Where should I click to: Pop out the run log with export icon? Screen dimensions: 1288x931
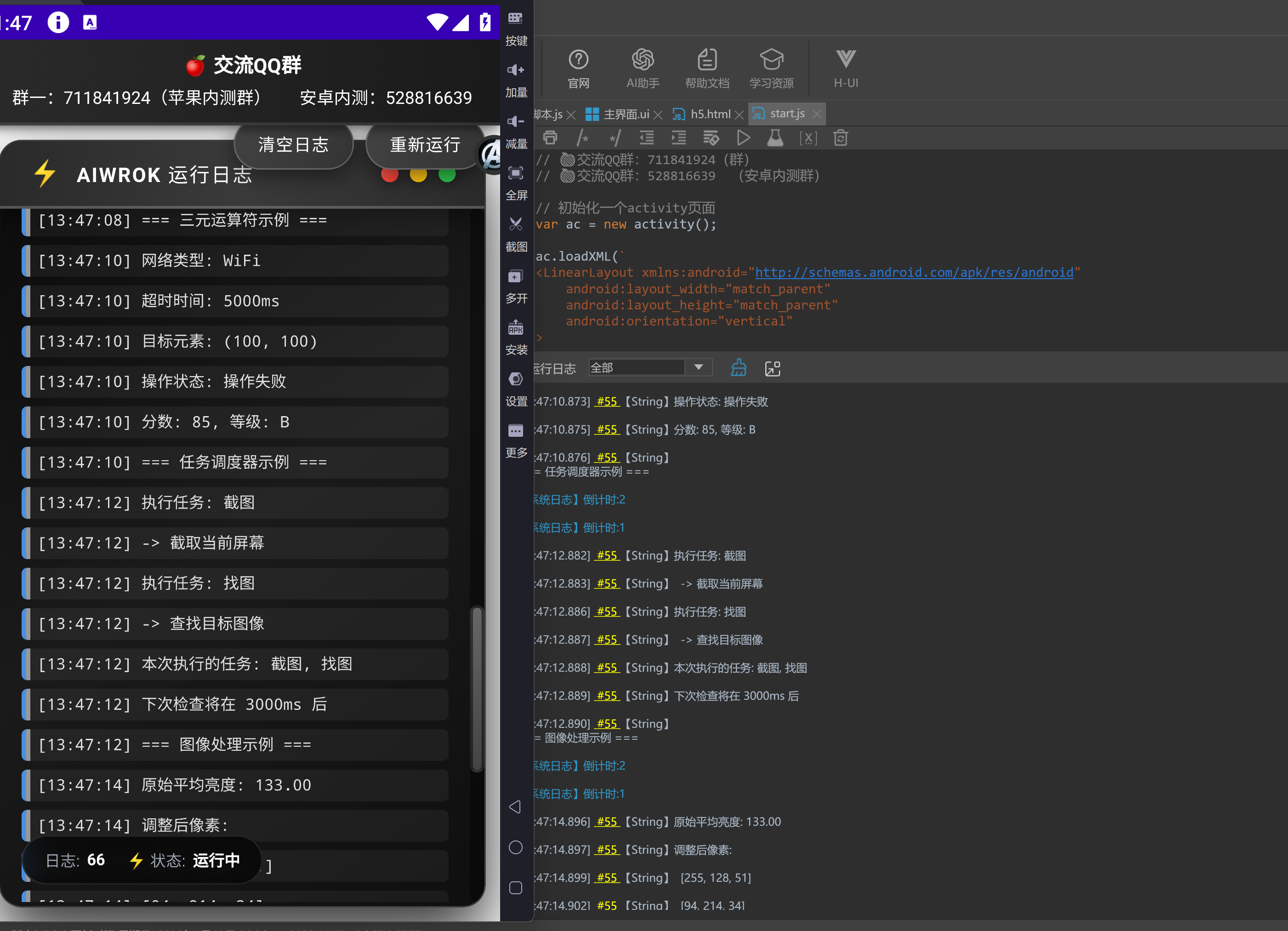tap(772, 368)
